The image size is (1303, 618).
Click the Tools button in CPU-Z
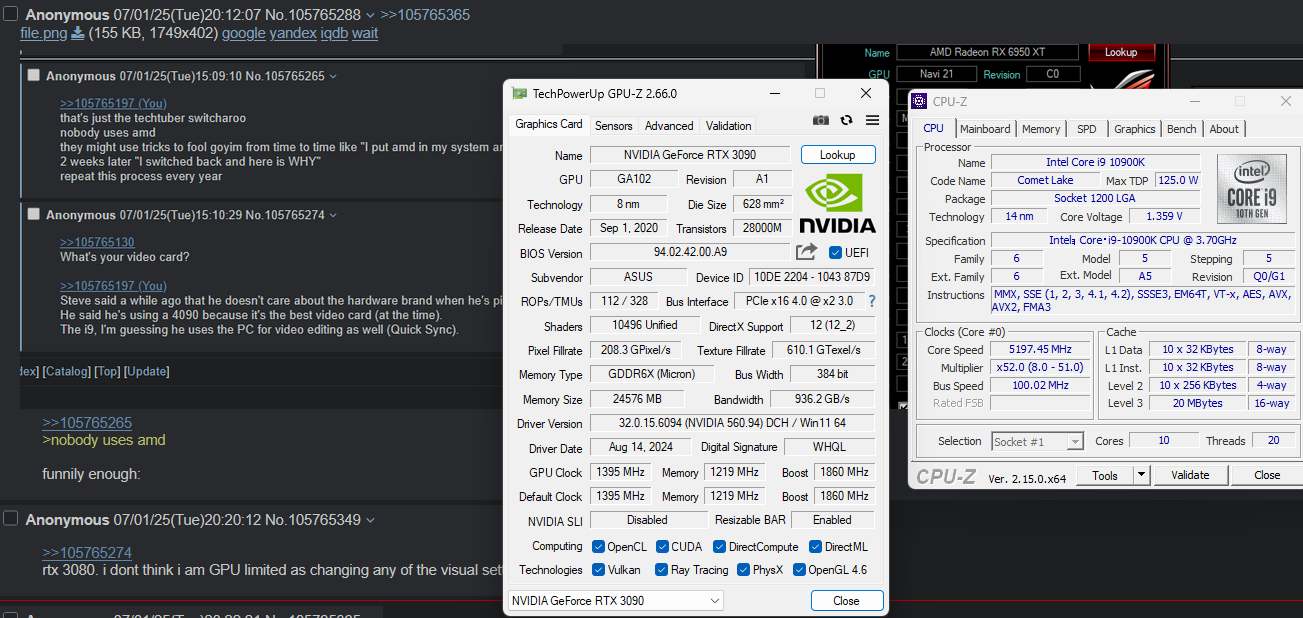tap(1105, 476)
